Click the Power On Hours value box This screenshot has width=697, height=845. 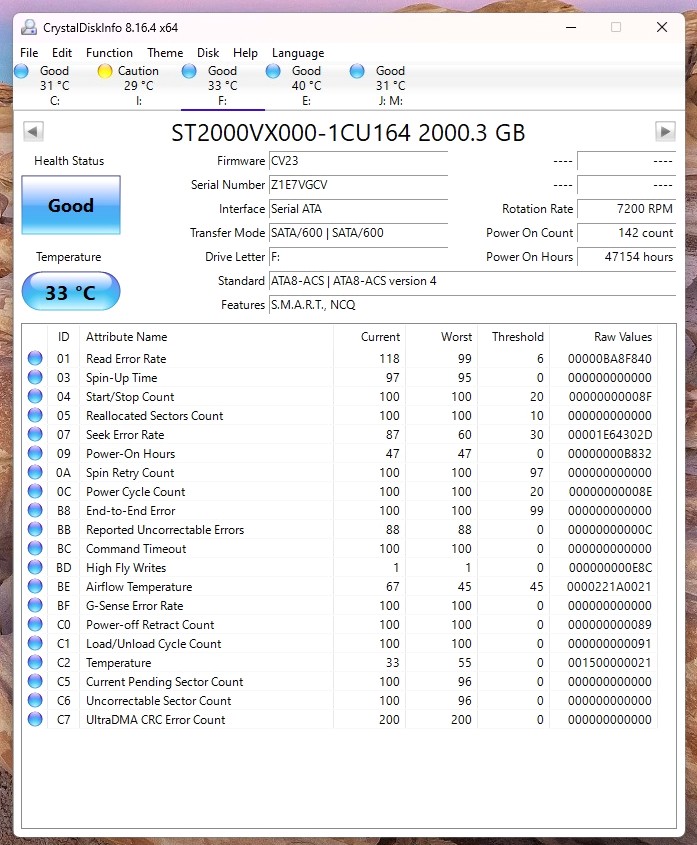[x=626, y=257]
